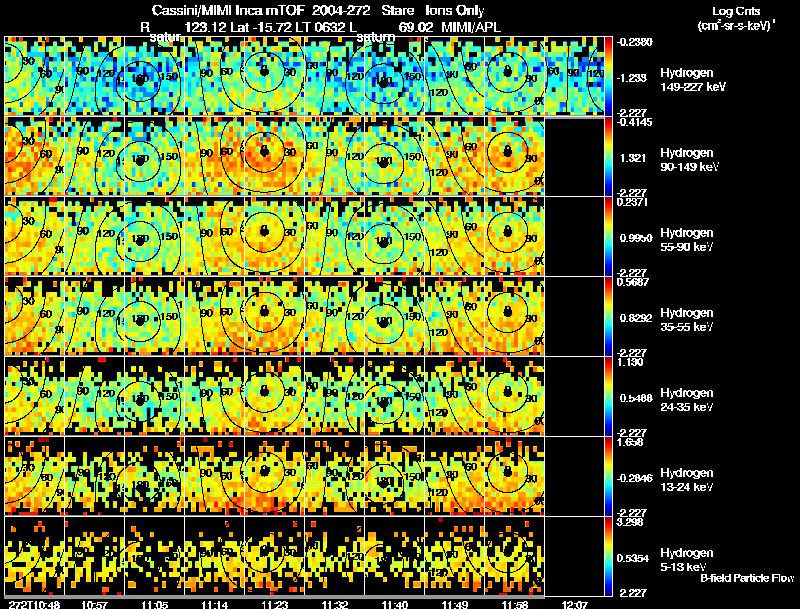Open the 90-149 keV panel at 10:57
Viewport: 800px width, 609px height.
(95, 157)
